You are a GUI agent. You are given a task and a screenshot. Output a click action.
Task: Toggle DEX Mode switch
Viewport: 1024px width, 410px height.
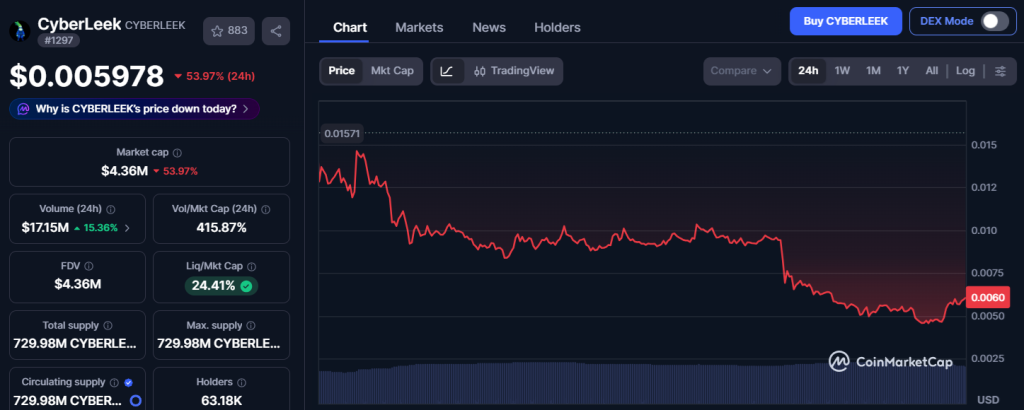(995, 21)
